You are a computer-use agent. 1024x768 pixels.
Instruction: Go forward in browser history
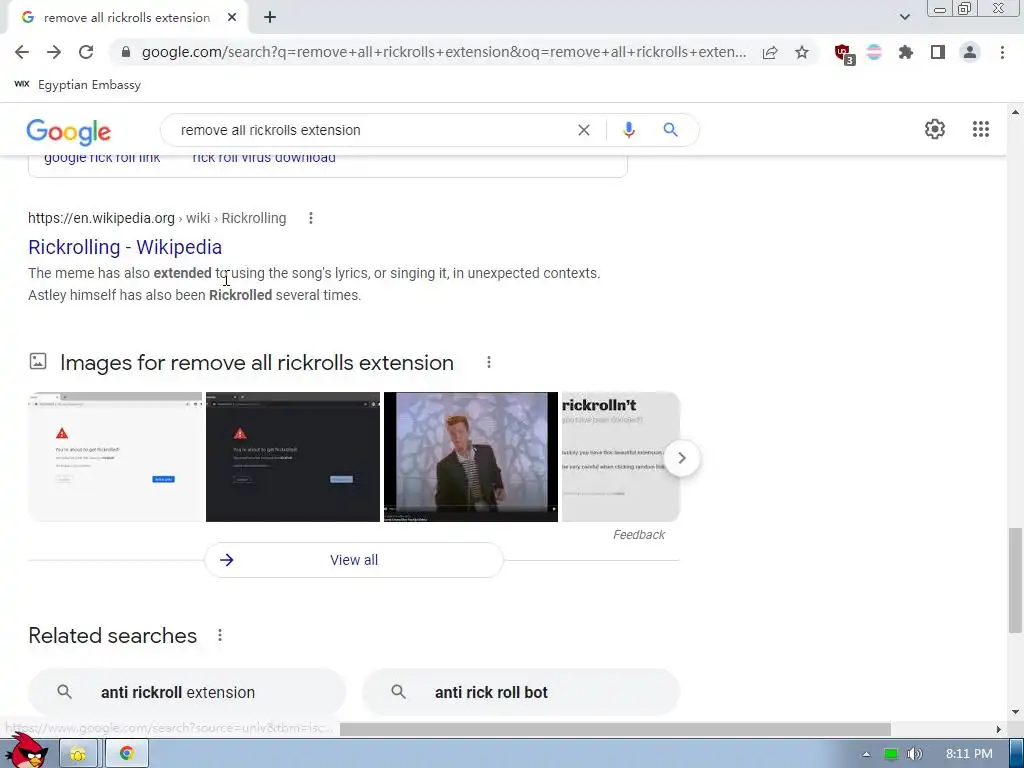54,52
